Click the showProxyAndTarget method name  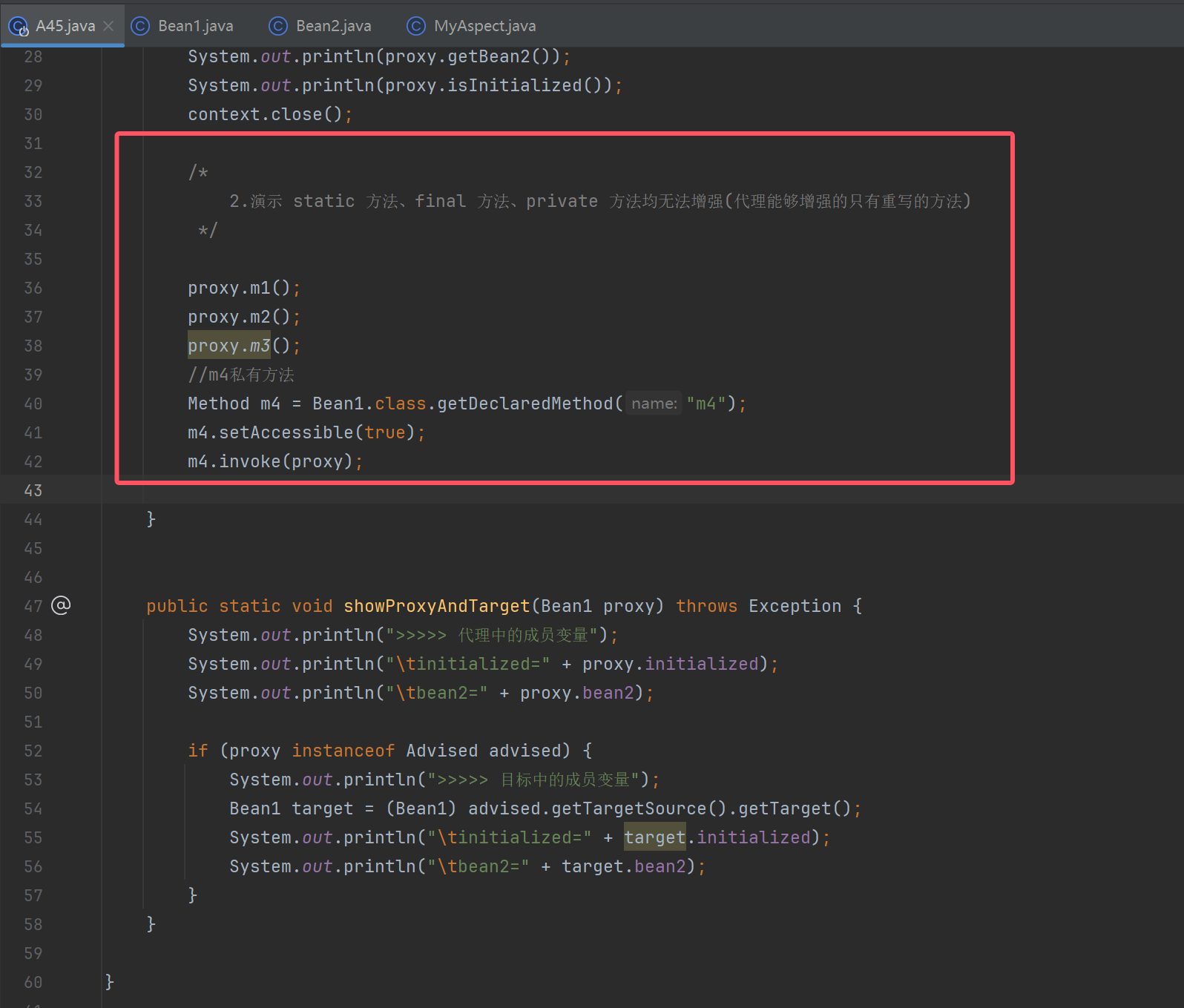[437, 606]
